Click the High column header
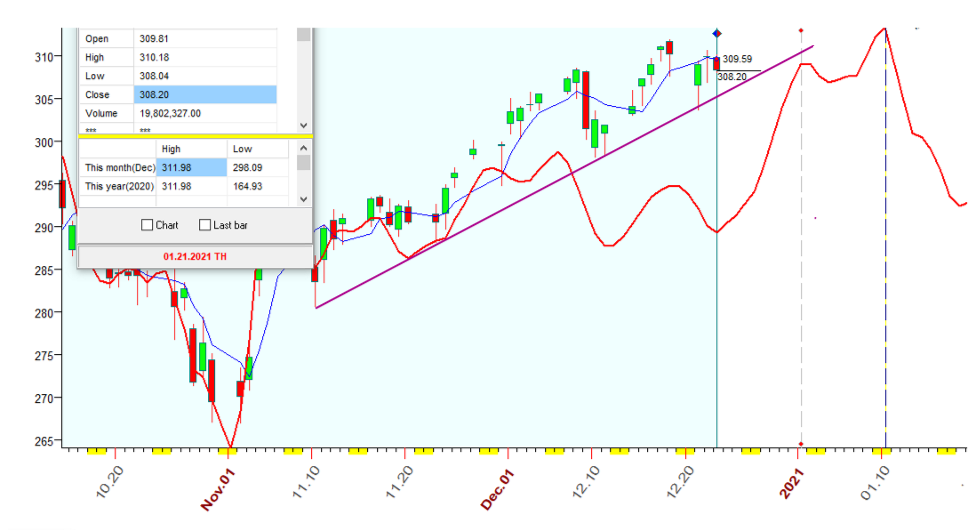 tap(192, 149)
